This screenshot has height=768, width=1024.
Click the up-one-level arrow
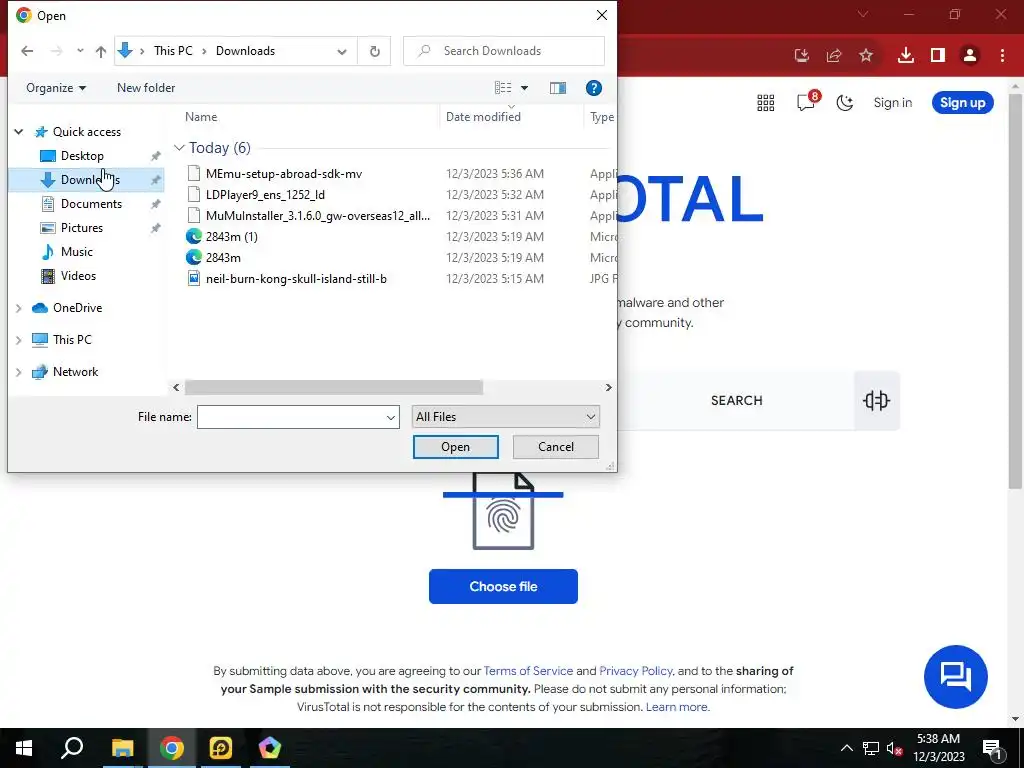tap(101, 51)
